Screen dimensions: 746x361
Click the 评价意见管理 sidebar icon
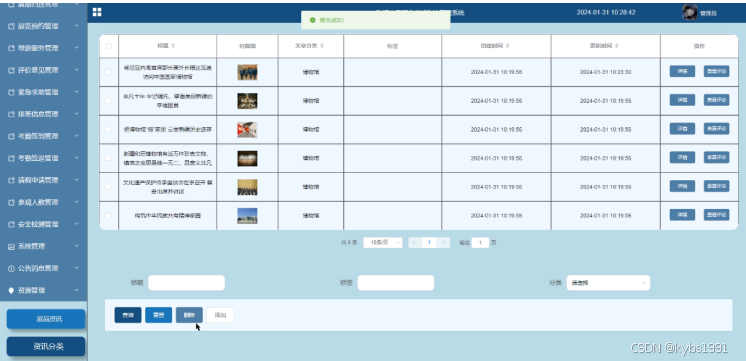pyautogui.click(x=11, y=70)
